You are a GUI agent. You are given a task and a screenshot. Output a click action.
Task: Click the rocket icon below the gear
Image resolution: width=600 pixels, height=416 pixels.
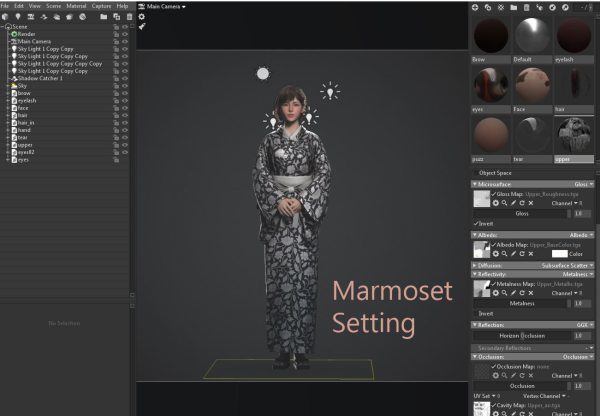click(x=141, y=28)
